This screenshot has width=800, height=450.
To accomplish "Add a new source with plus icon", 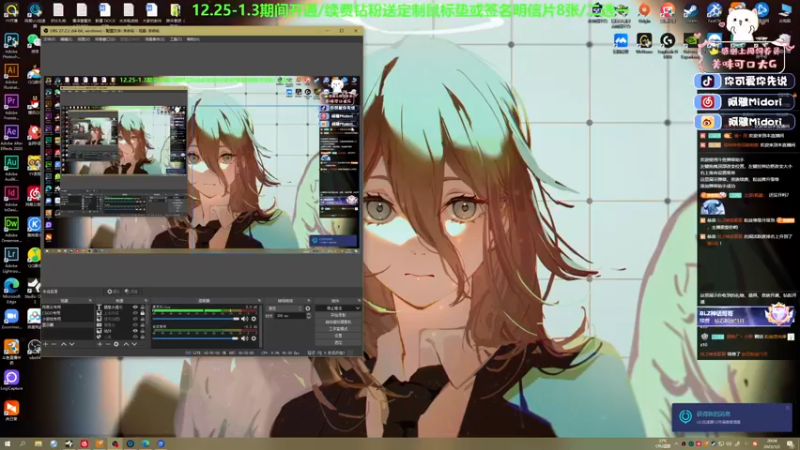I will [x=100, y=344].
